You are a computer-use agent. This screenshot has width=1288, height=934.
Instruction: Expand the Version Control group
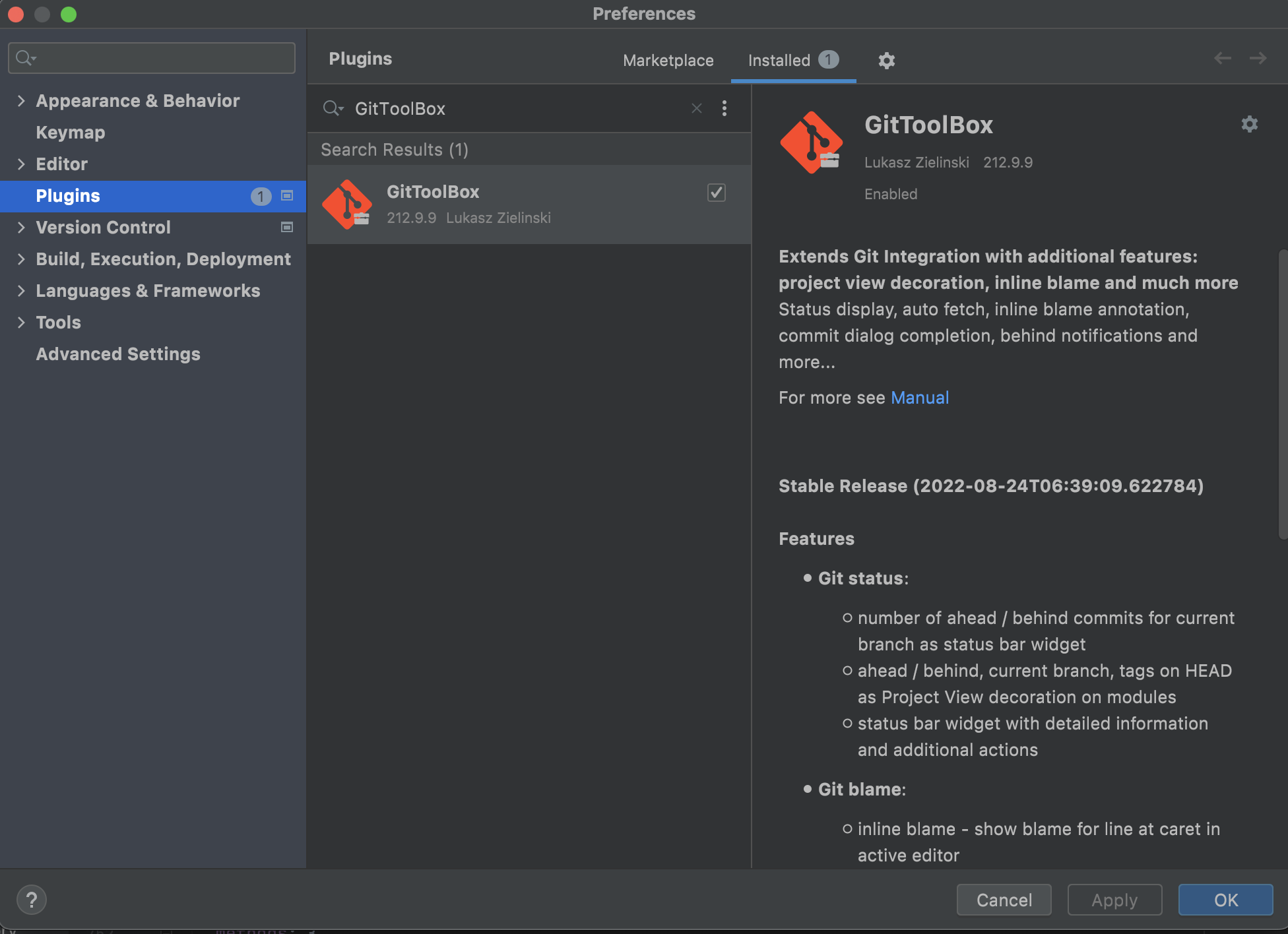tap(21, 227)
